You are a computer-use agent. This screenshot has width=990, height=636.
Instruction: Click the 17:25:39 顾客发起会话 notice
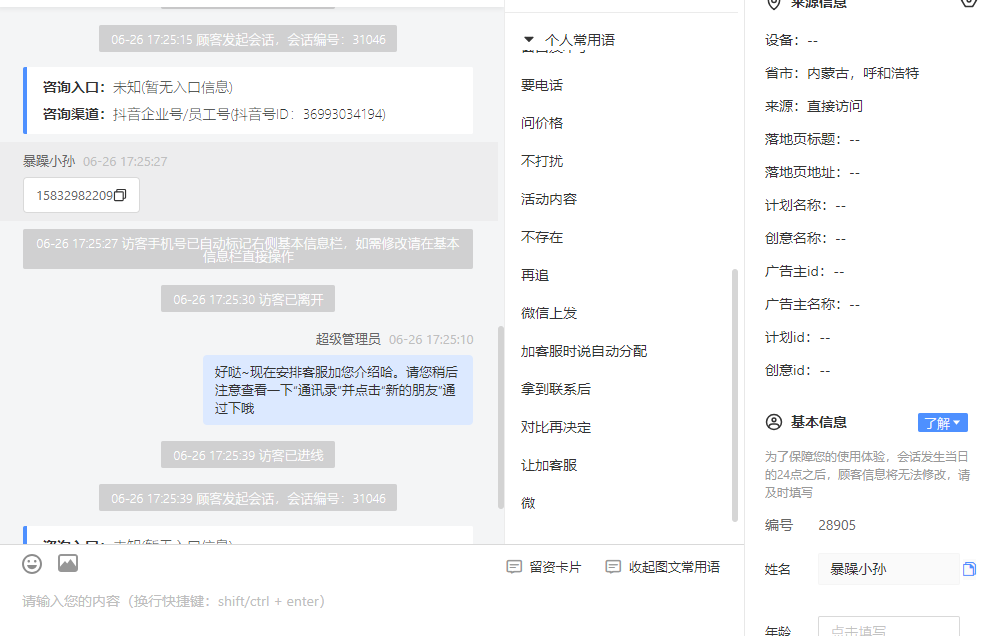[248, 498]
